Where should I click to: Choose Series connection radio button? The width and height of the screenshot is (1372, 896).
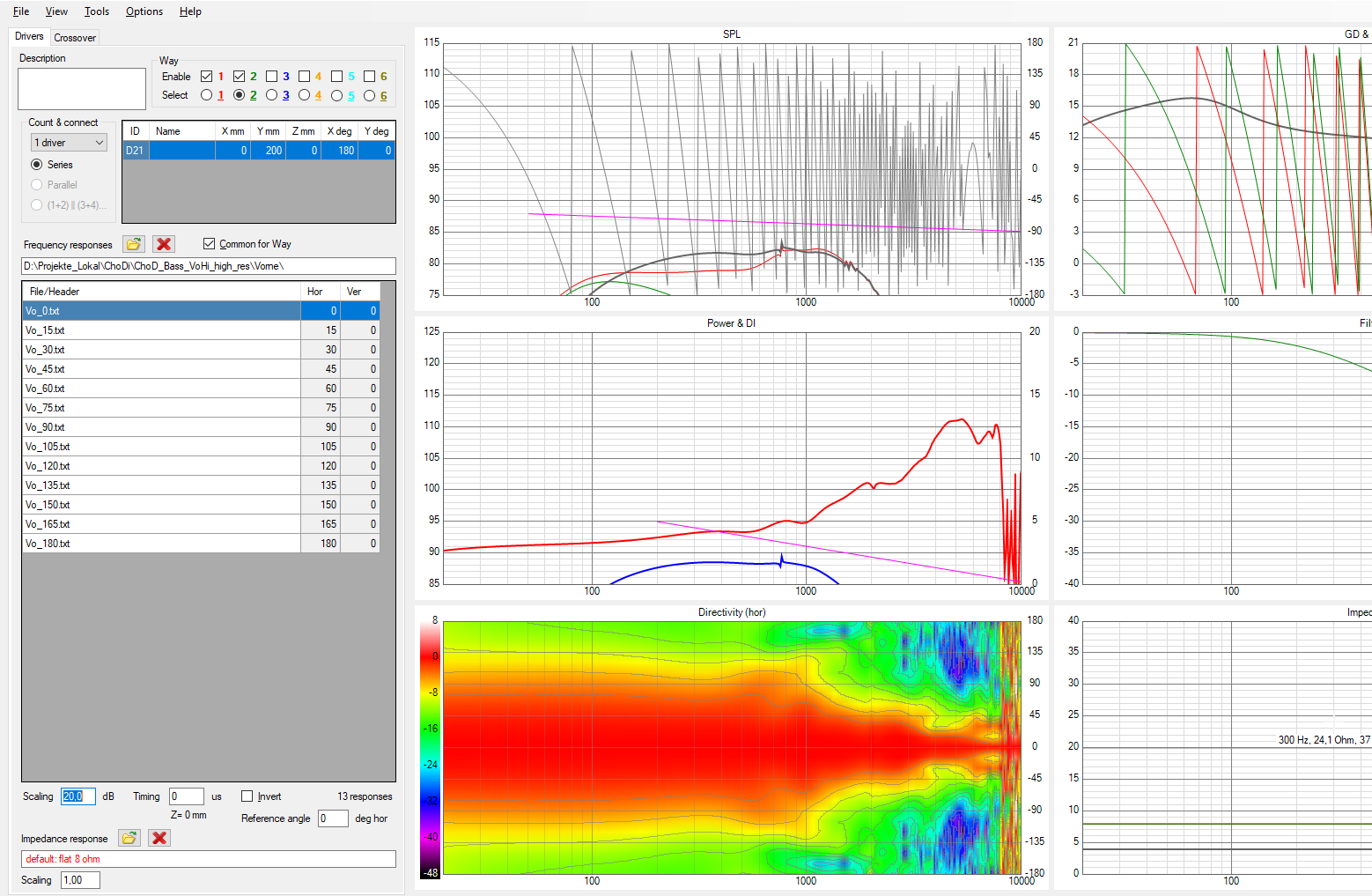point(37,165)
